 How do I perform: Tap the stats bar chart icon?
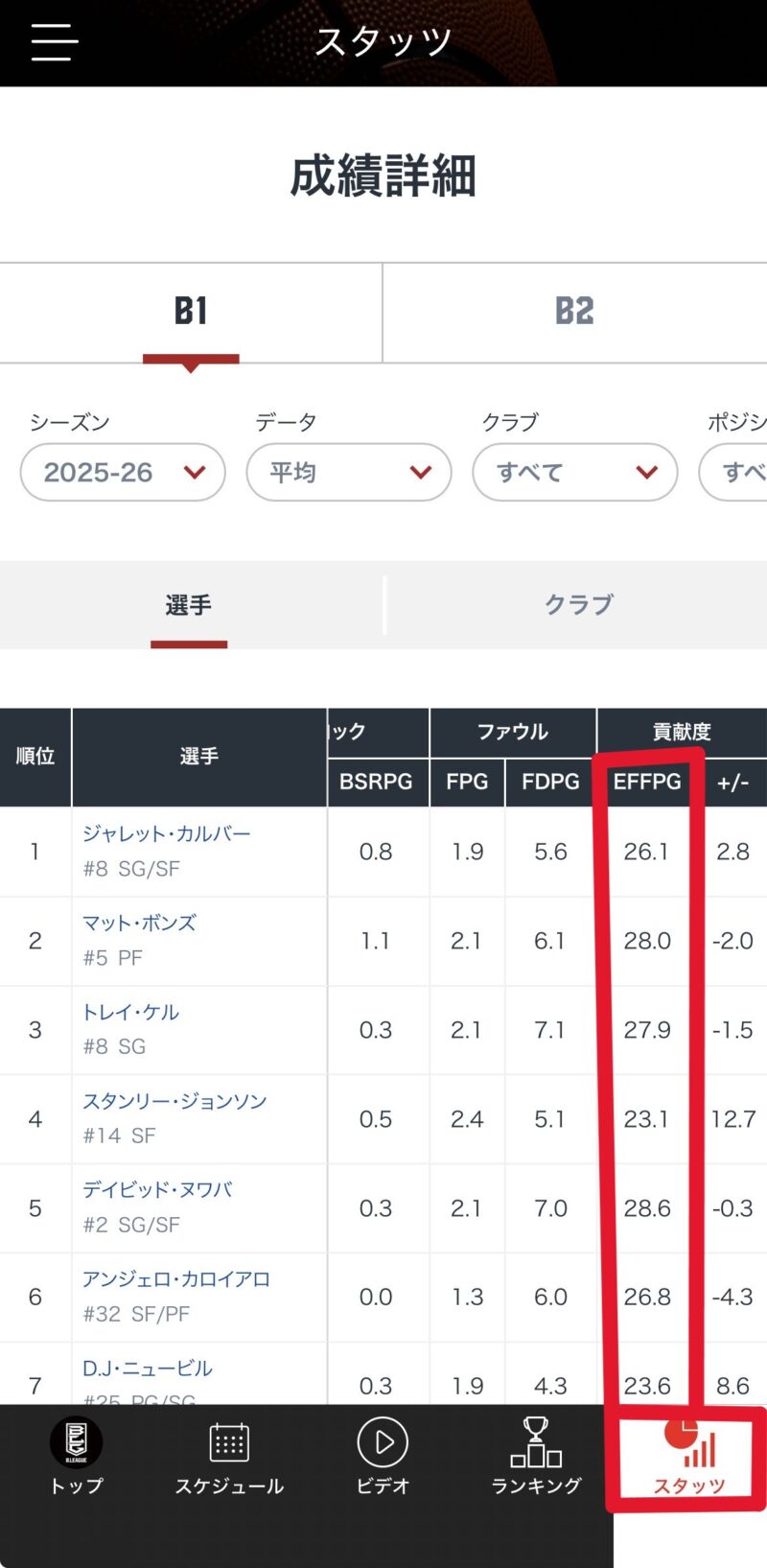pyautogui.click(x=699, y=1450)
